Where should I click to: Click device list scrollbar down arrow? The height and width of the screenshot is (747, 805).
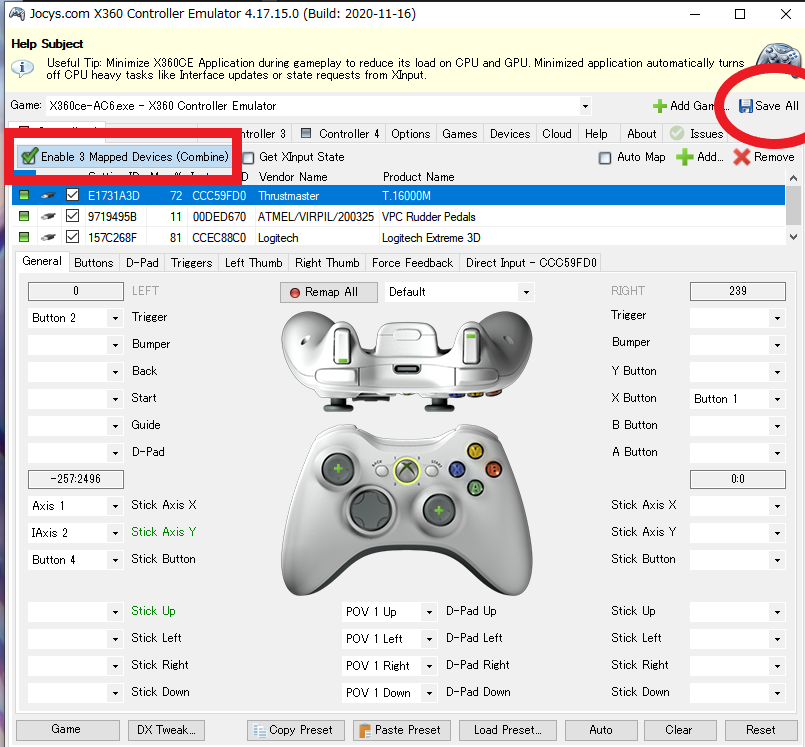[x=793, y=237]
